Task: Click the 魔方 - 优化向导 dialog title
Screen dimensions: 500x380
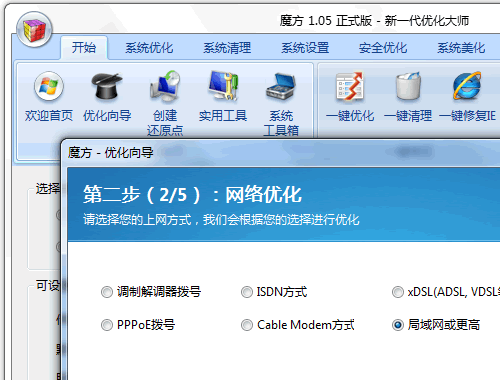Action: (110, 153)
